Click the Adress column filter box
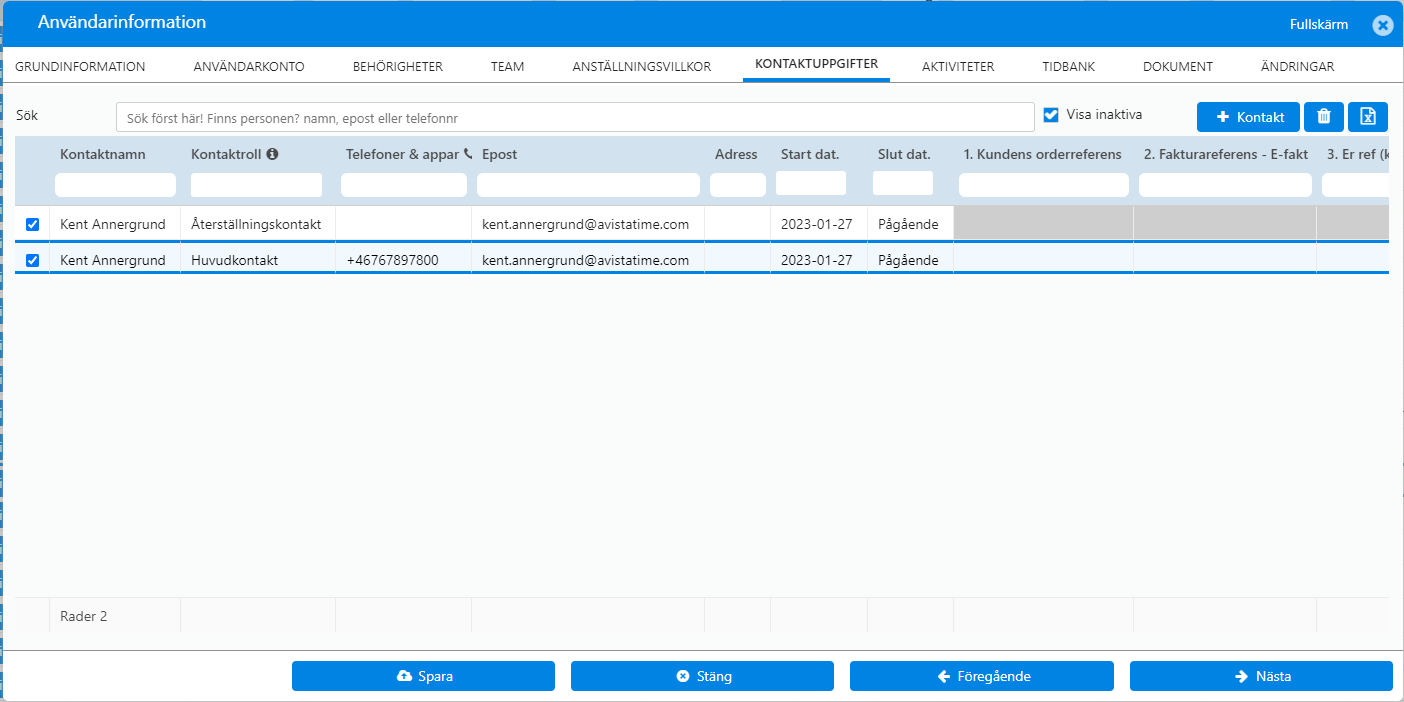The image size is (1404, 702). point(738,185)
